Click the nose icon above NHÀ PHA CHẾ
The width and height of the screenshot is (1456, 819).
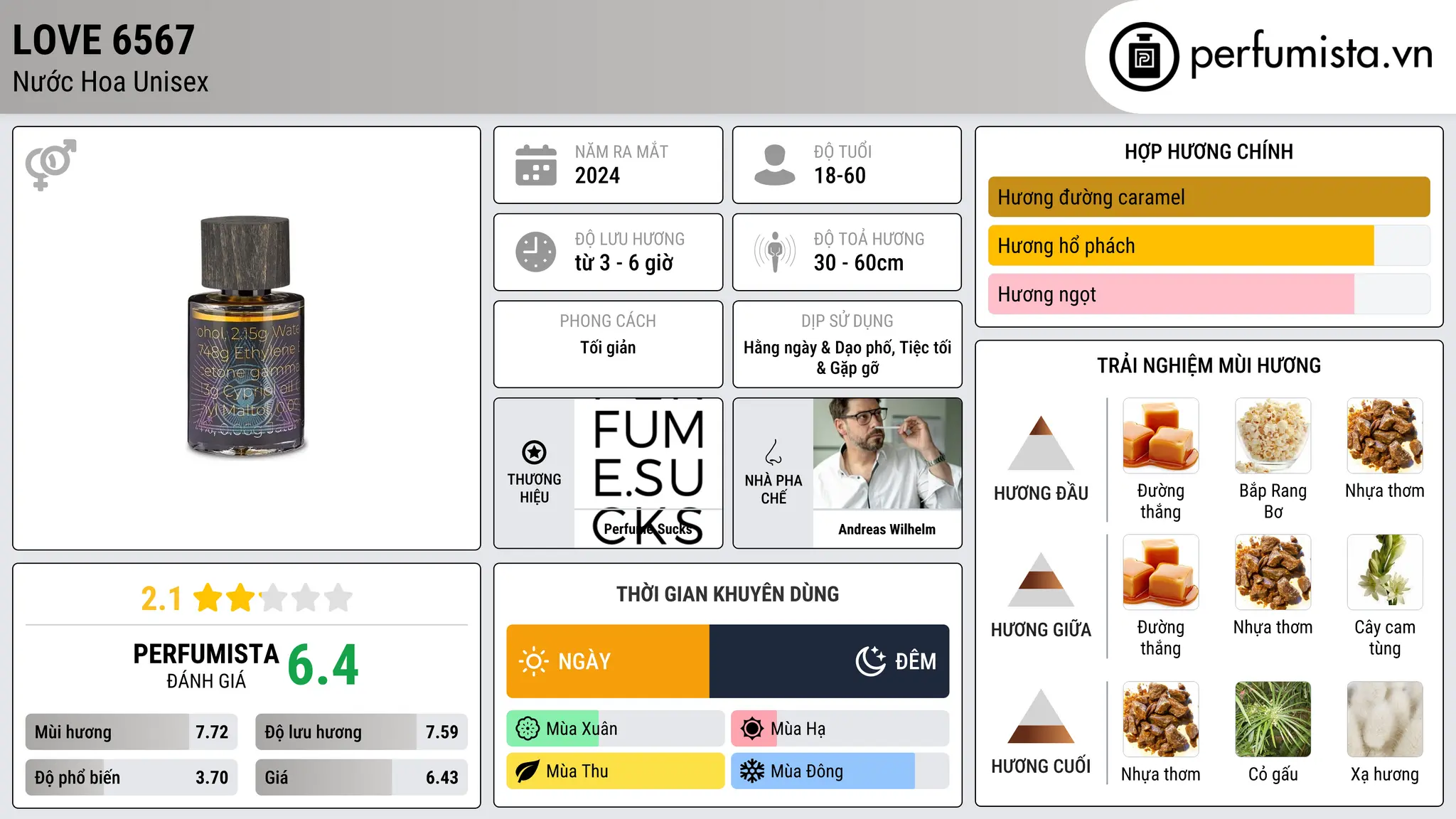point(773,452)
